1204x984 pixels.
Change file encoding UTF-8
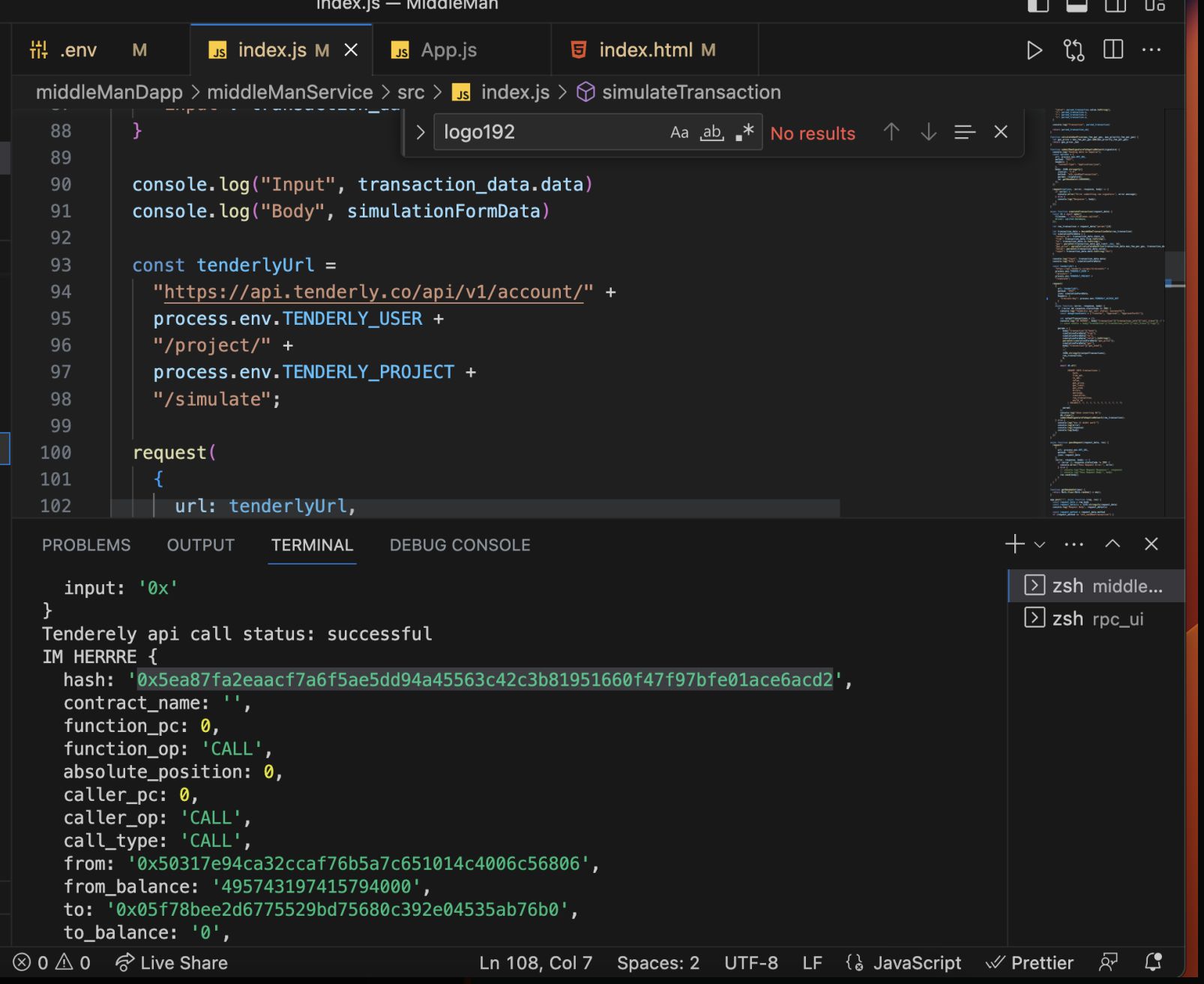tap(750, 963)
